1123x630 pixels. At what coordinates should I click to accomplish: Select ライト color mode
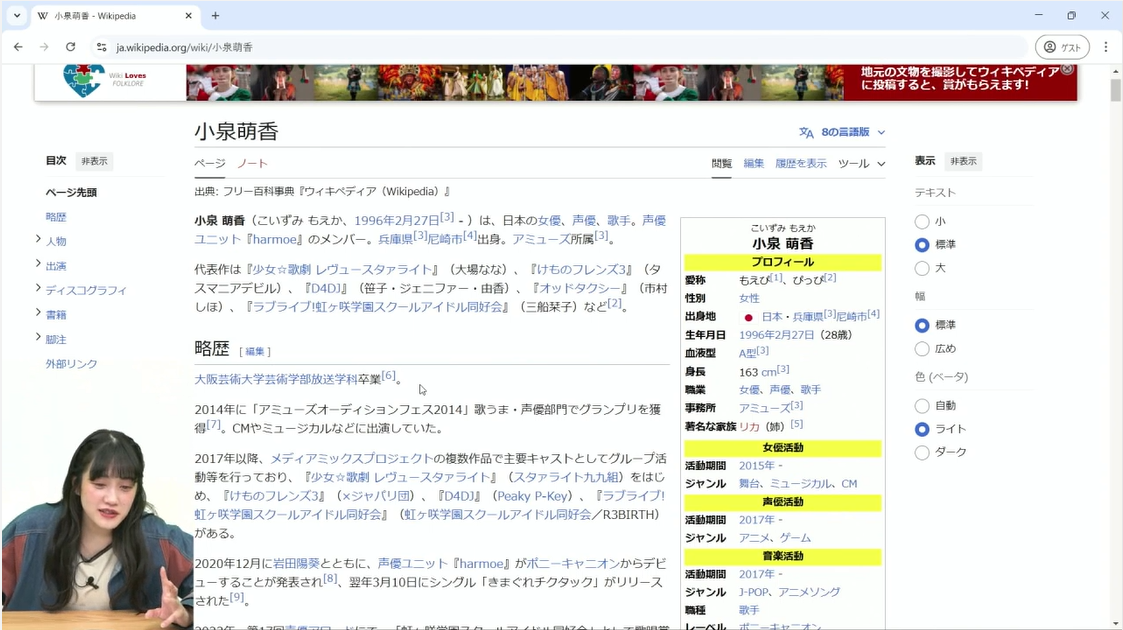point(922,429)
